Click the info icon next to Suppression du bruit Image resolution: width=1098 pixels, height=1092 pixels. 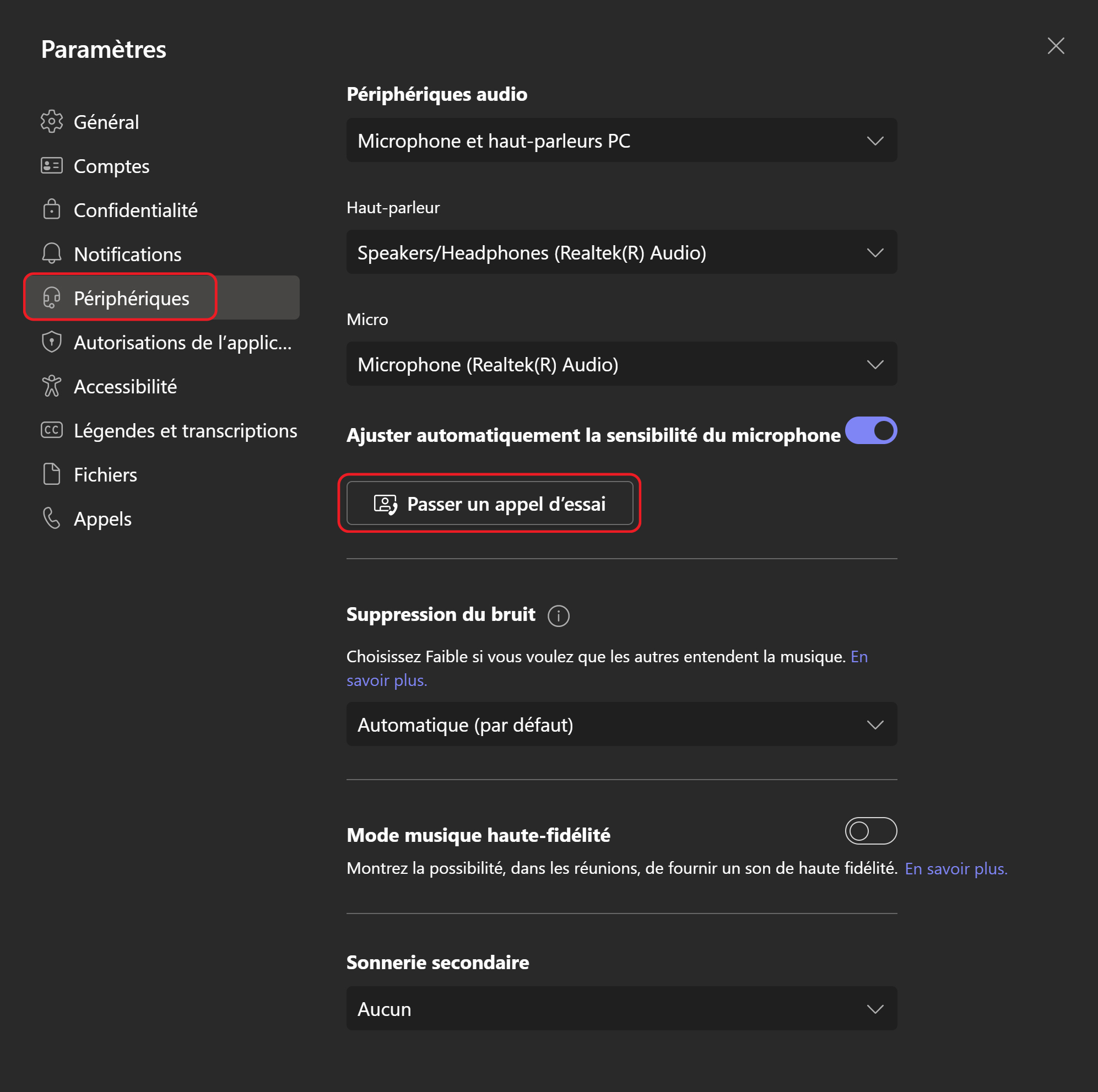558,615
